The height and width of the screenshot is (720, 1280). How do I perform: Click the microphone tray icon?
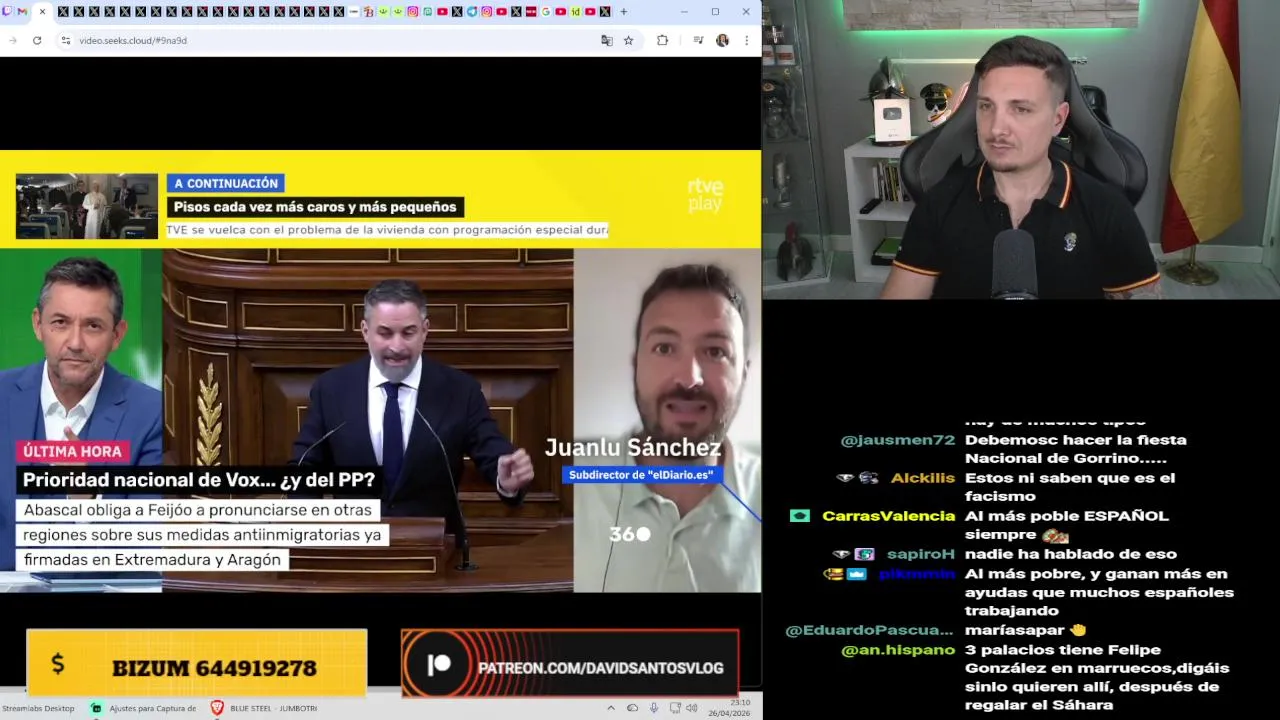click(654, 708)
